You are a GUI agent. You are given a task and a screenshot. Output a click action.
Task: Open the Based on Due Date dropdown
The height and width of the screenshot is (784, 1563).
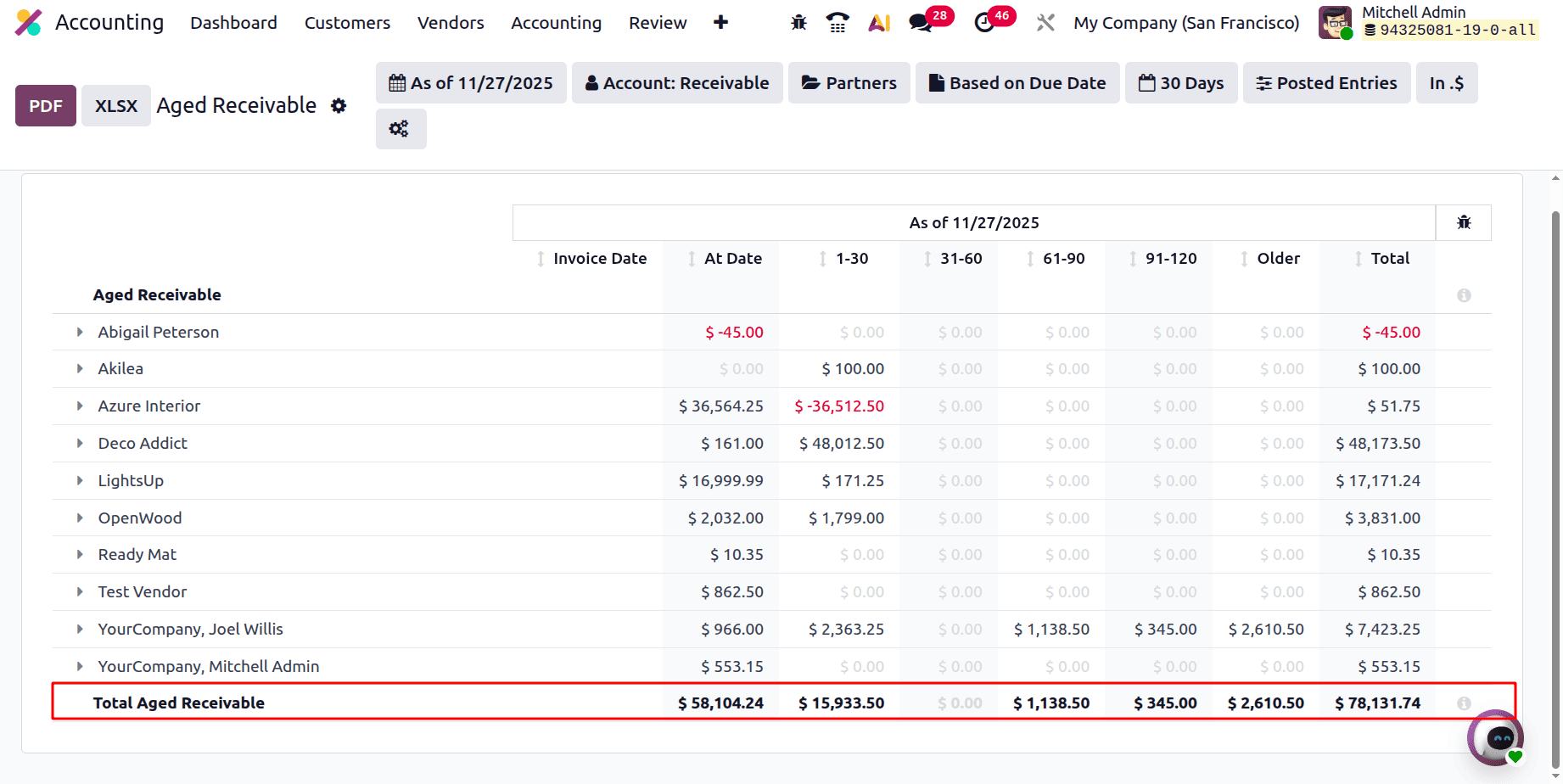(x=1017, y=83)
